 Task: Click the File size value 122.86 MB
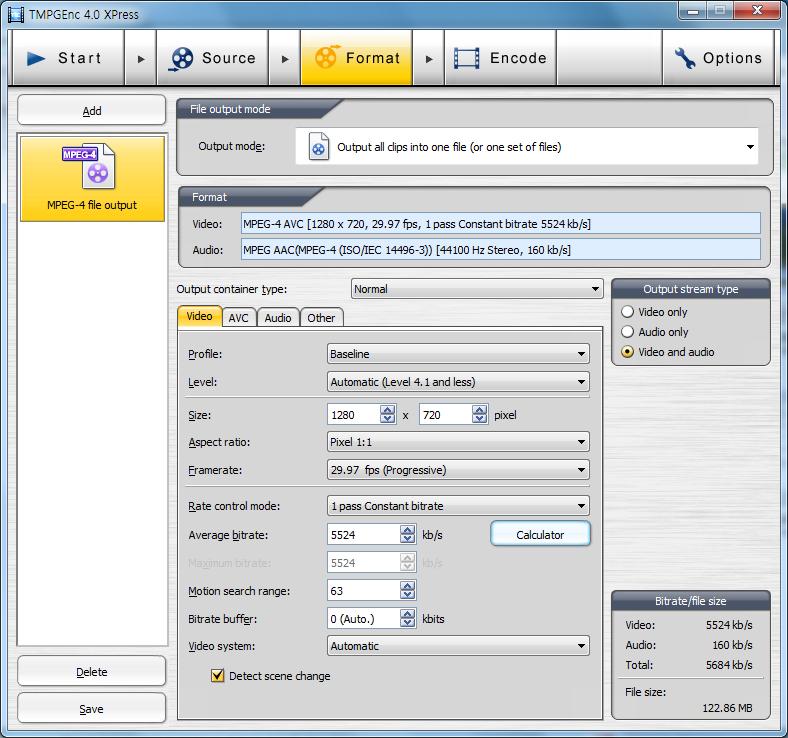click(x=727, y=708)
